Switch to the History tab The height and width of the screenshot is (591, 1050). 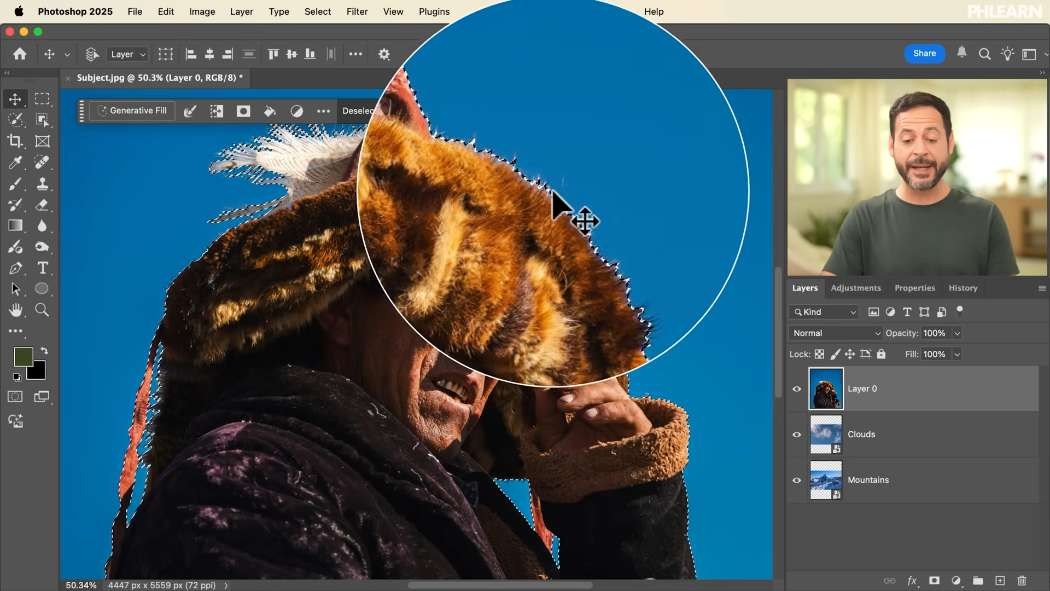[x=963, y=288]
